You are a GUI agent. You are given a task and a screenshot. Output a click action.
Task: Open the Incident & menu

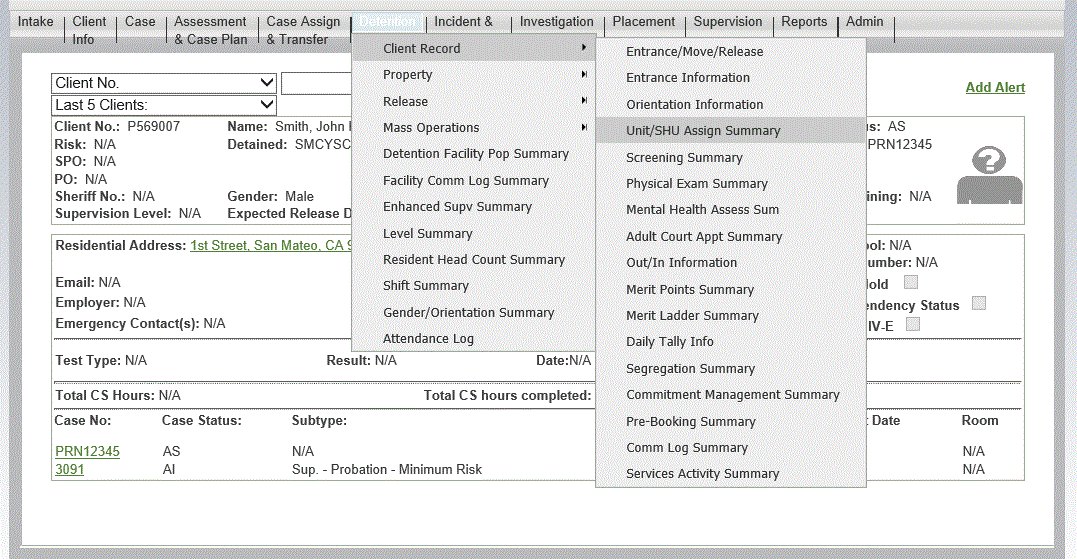click(x=464, y=21)
